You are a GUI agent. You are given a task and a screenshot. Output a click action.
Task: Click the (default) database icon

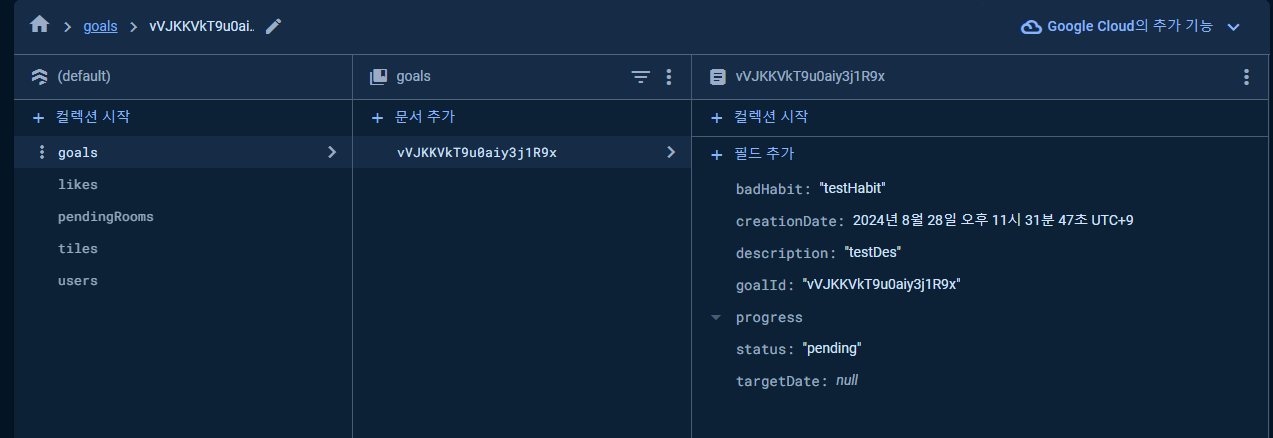tap(40, 76)
